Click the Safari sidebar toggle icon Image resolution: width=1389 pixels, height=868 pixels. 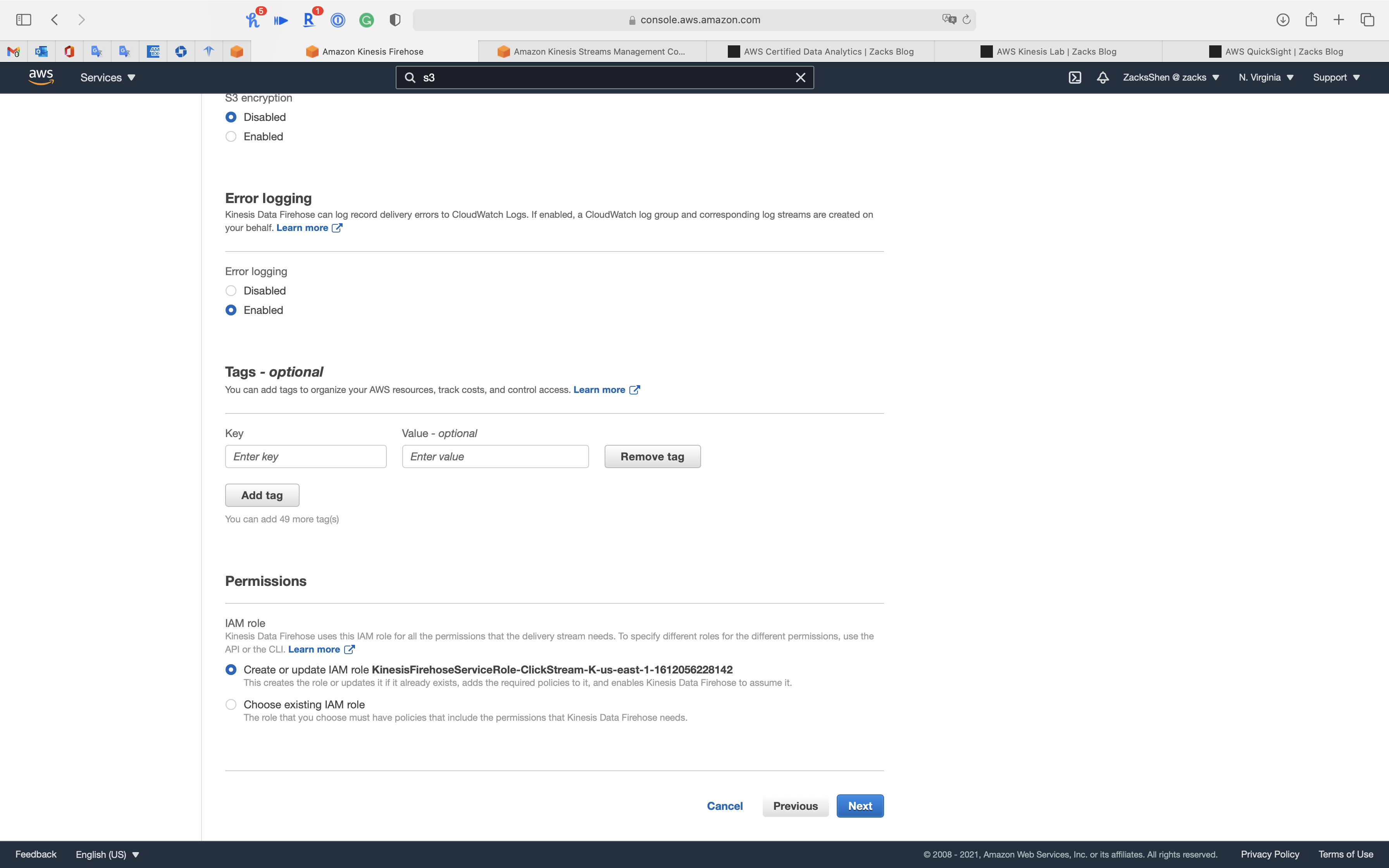tap(24, 20)
